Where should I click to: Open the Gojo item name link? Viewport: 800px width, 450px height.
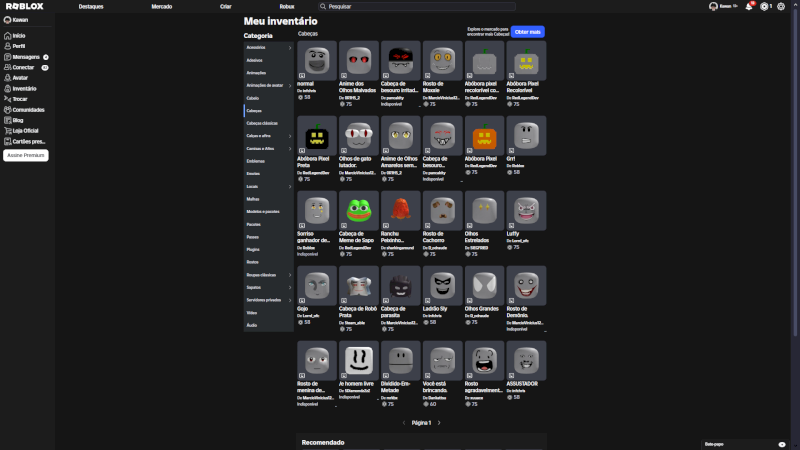click(x=303, y=309)
